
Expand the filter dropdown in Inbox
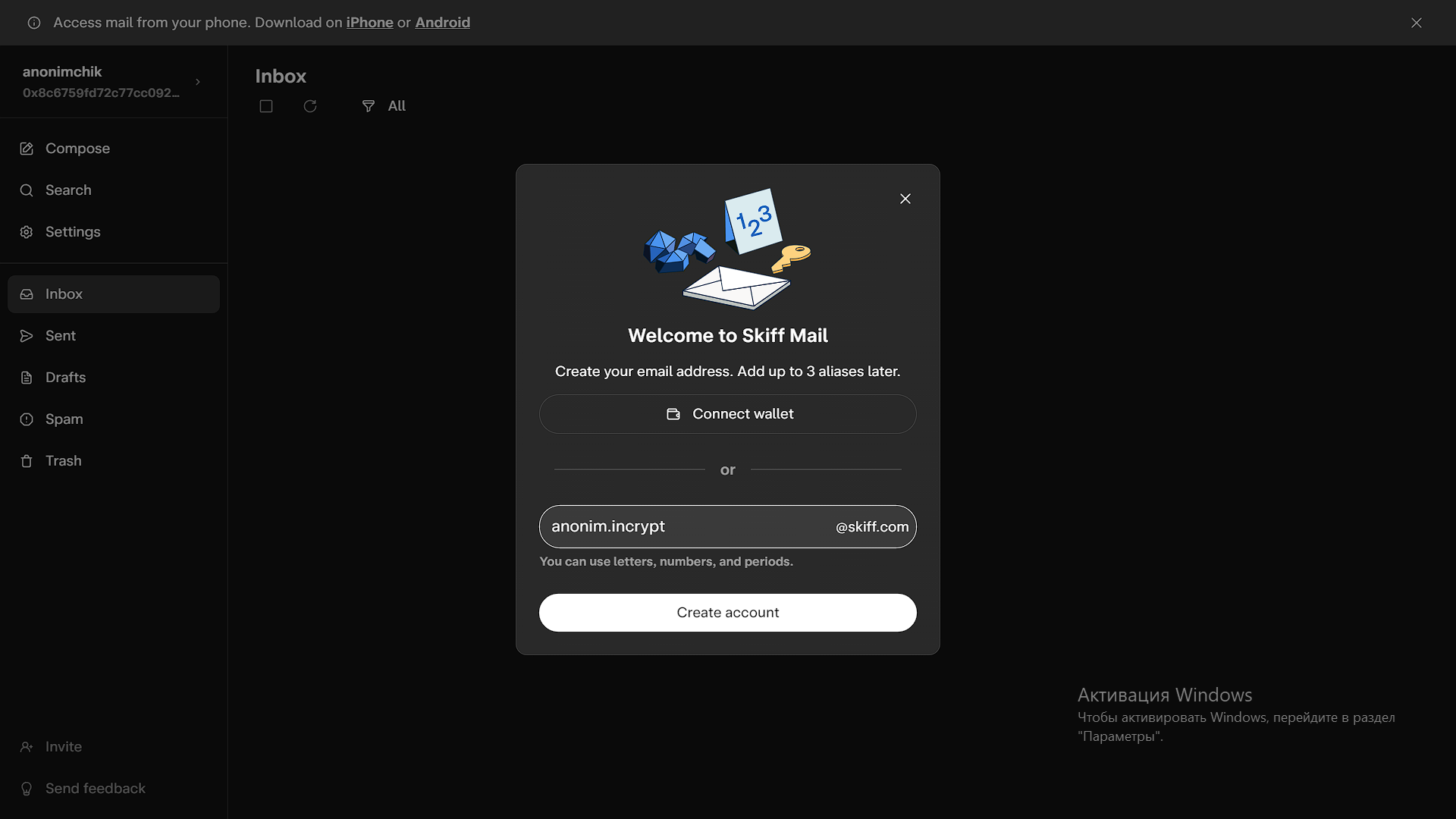tap(384, 106)
